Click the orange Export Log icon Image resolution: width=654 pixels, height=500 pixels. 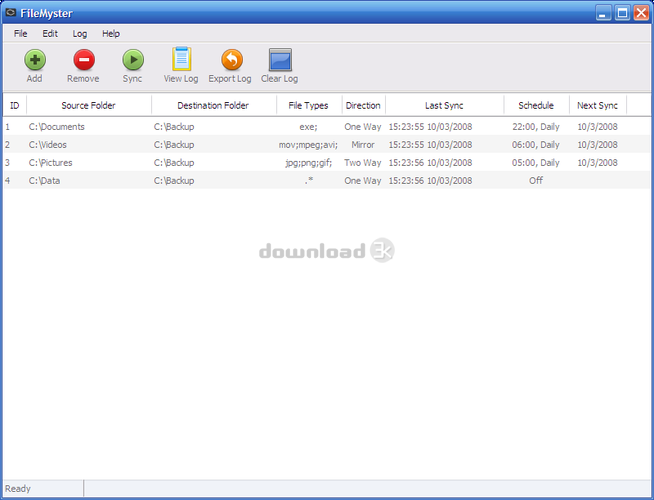(231, 60)
